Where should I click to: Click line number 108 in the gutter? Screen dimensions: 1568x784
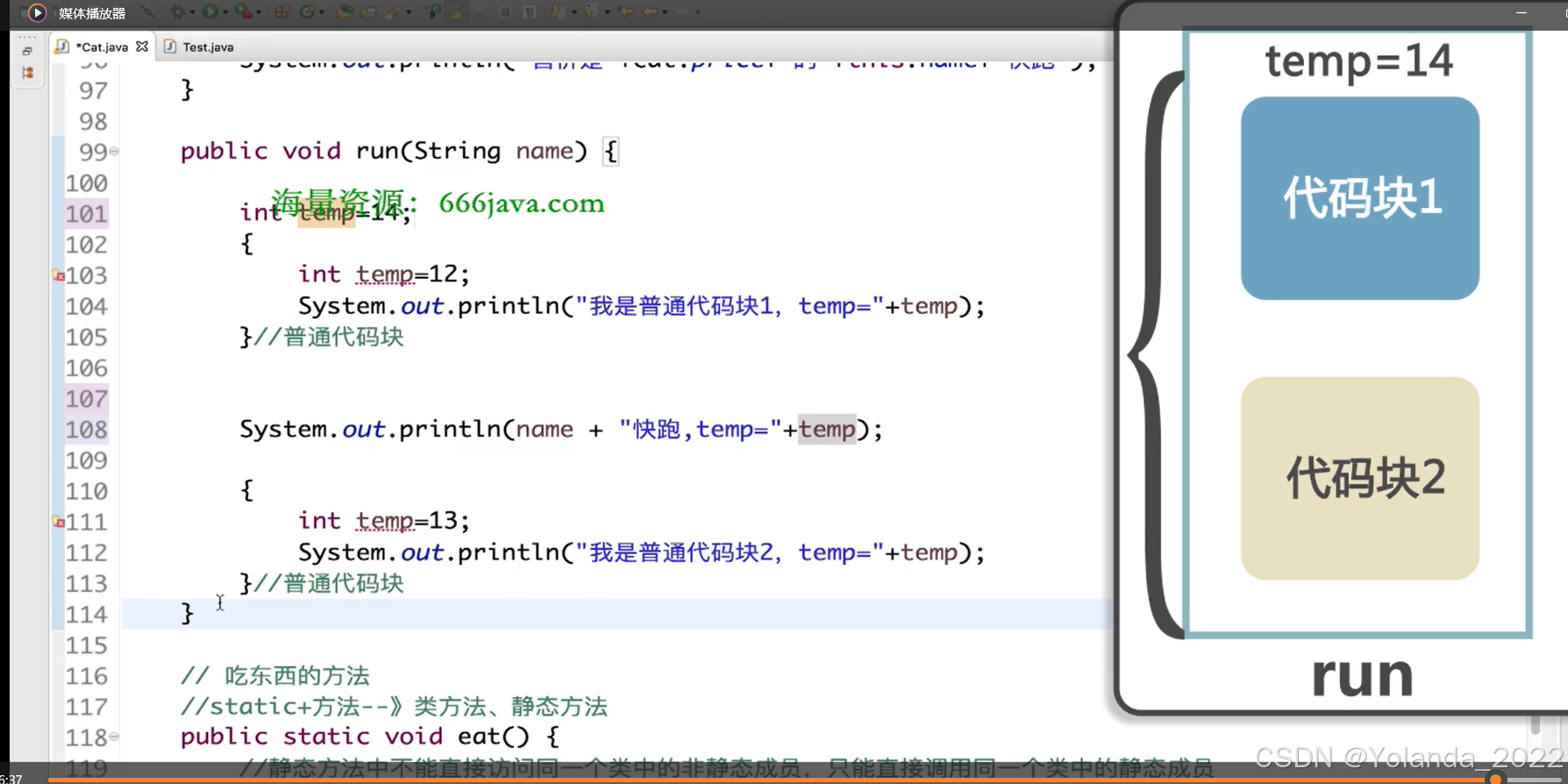(x=86, y=430)
